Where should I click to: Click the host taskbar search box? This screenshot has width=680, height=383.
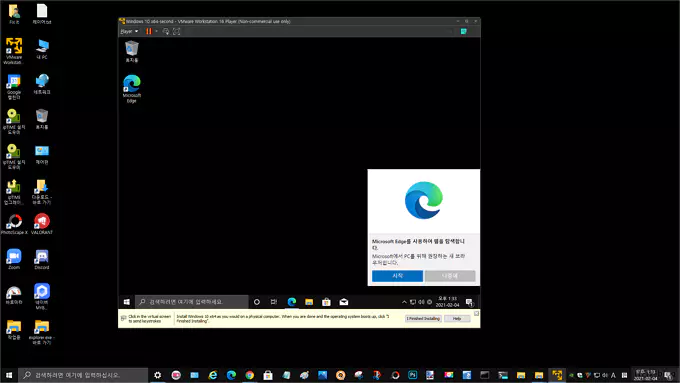tap(84, 375)
